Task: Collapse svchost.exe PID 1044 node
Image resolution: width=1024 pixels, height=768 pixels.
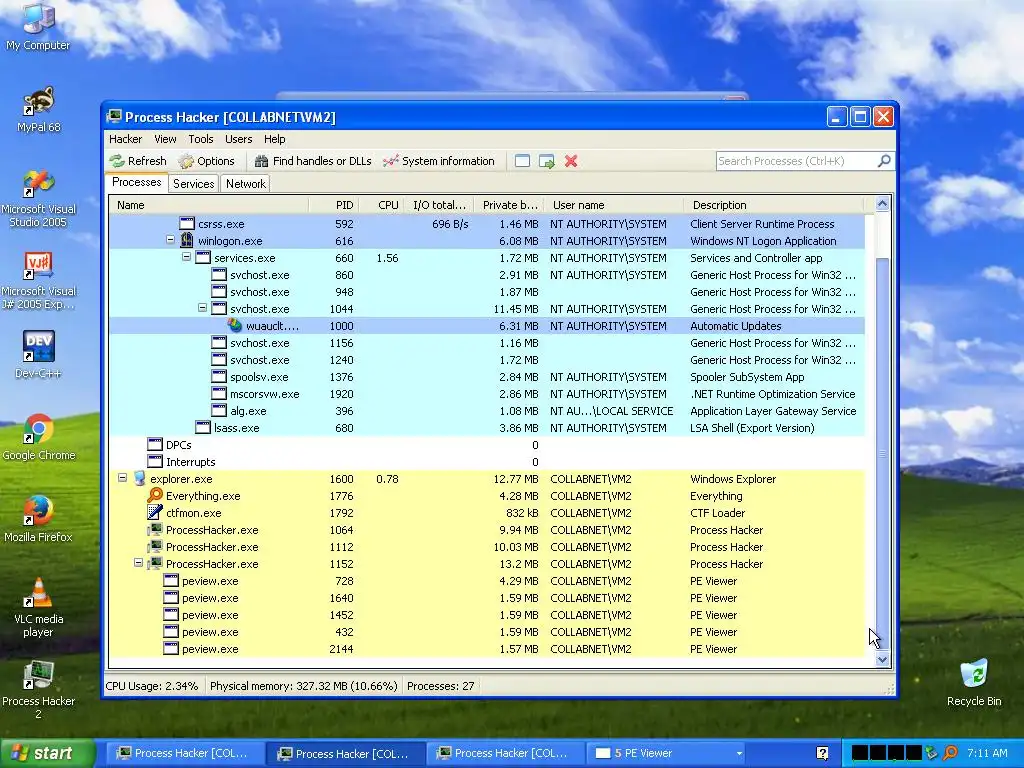Action: pyautogui.click(x=202, y=308)
